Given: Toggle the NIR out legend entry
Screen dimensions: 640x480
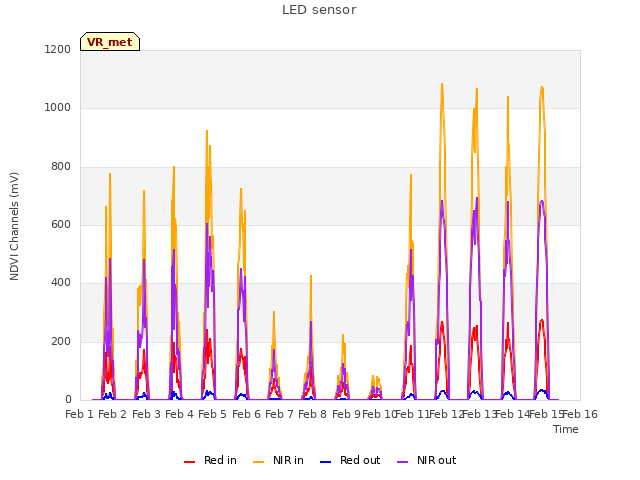Looking at the screenshot, I should pyautogui.click(x=427, y=460).
